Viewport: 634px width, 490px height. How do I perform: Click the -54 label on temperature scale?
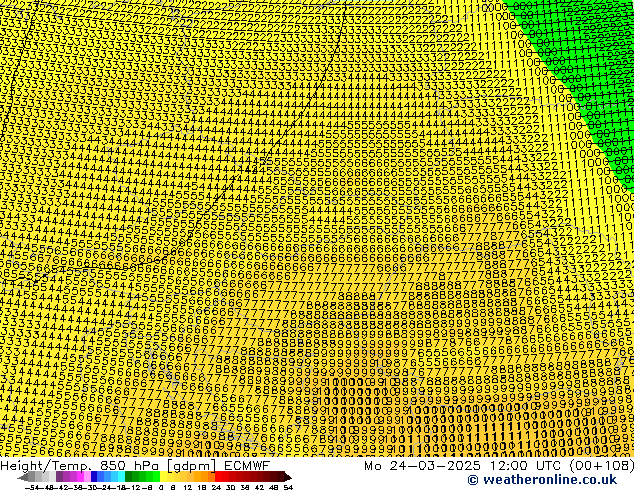click(x=32, y=488)
